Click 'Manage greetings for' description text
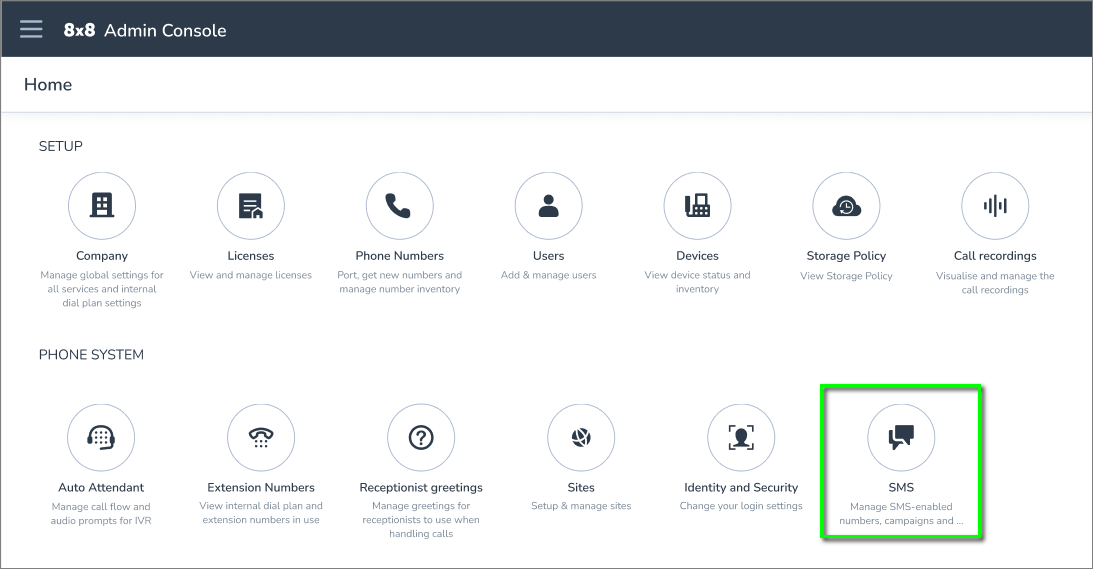 421,506
